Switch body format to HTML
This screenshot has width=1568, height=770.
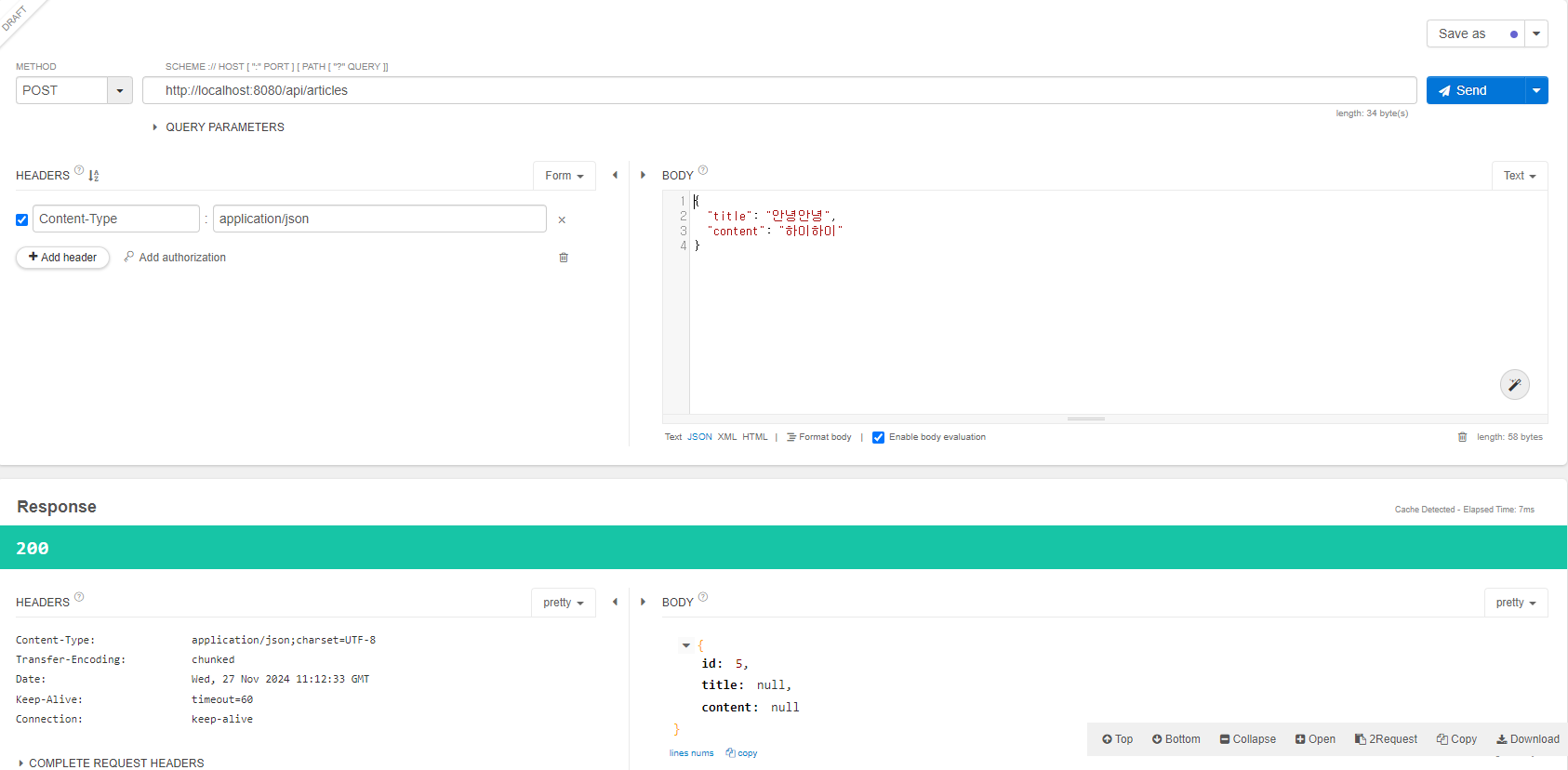tap(755, 437)
